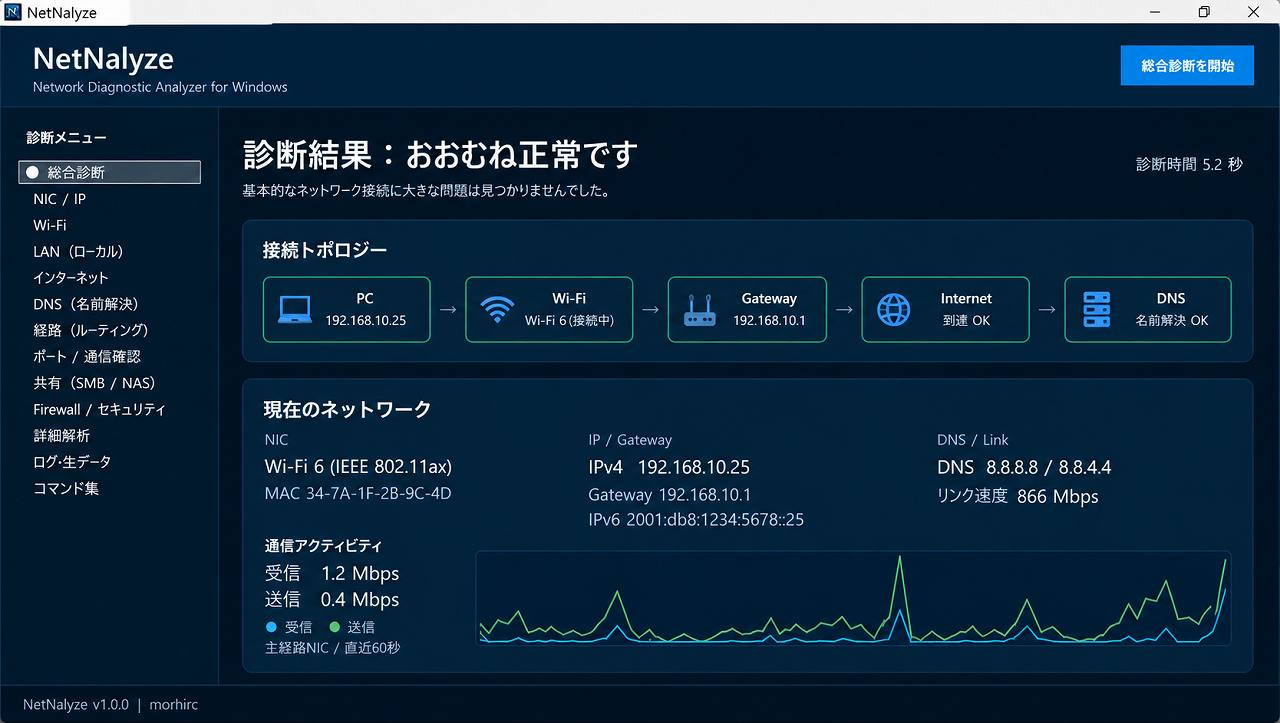This screenshot has height=723, width=1280.
Task: Click the IPv4 192.168.10.25 value
Action: click(669, 467)
